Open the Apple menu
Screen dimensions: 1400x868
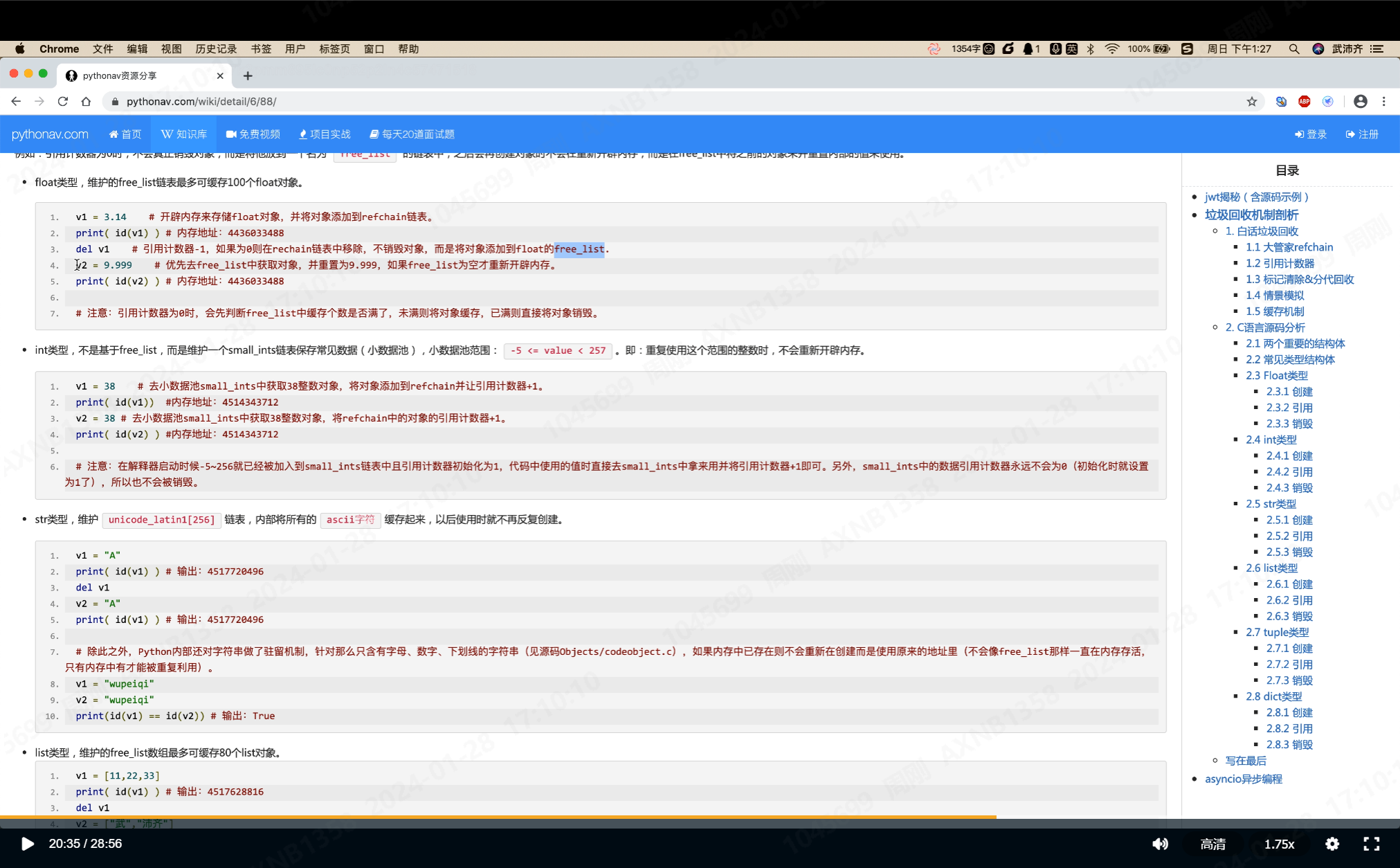point(20,48)
